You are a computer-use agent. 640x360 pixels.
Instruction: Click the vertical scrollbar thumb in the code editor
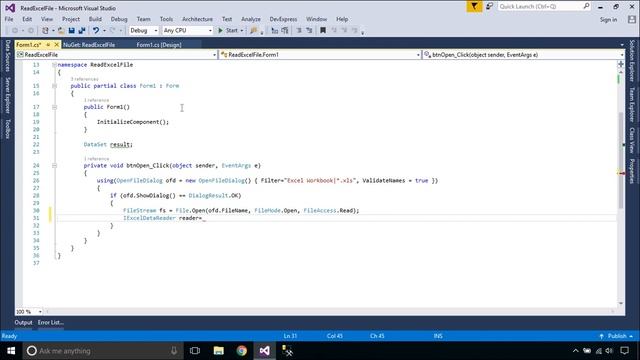621,160
